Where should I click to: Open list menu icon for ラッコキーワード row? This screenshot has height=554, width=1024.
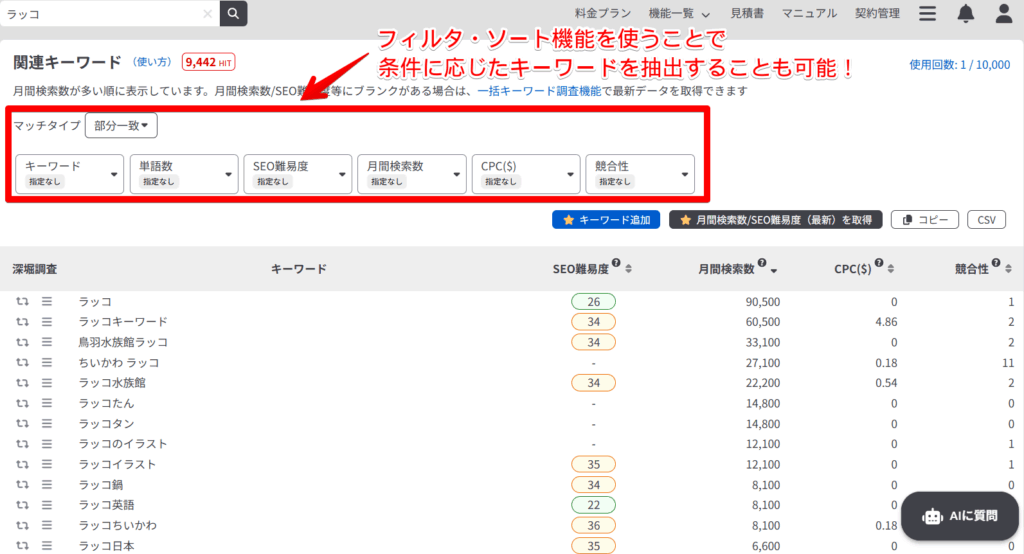[x=46, y=322]
